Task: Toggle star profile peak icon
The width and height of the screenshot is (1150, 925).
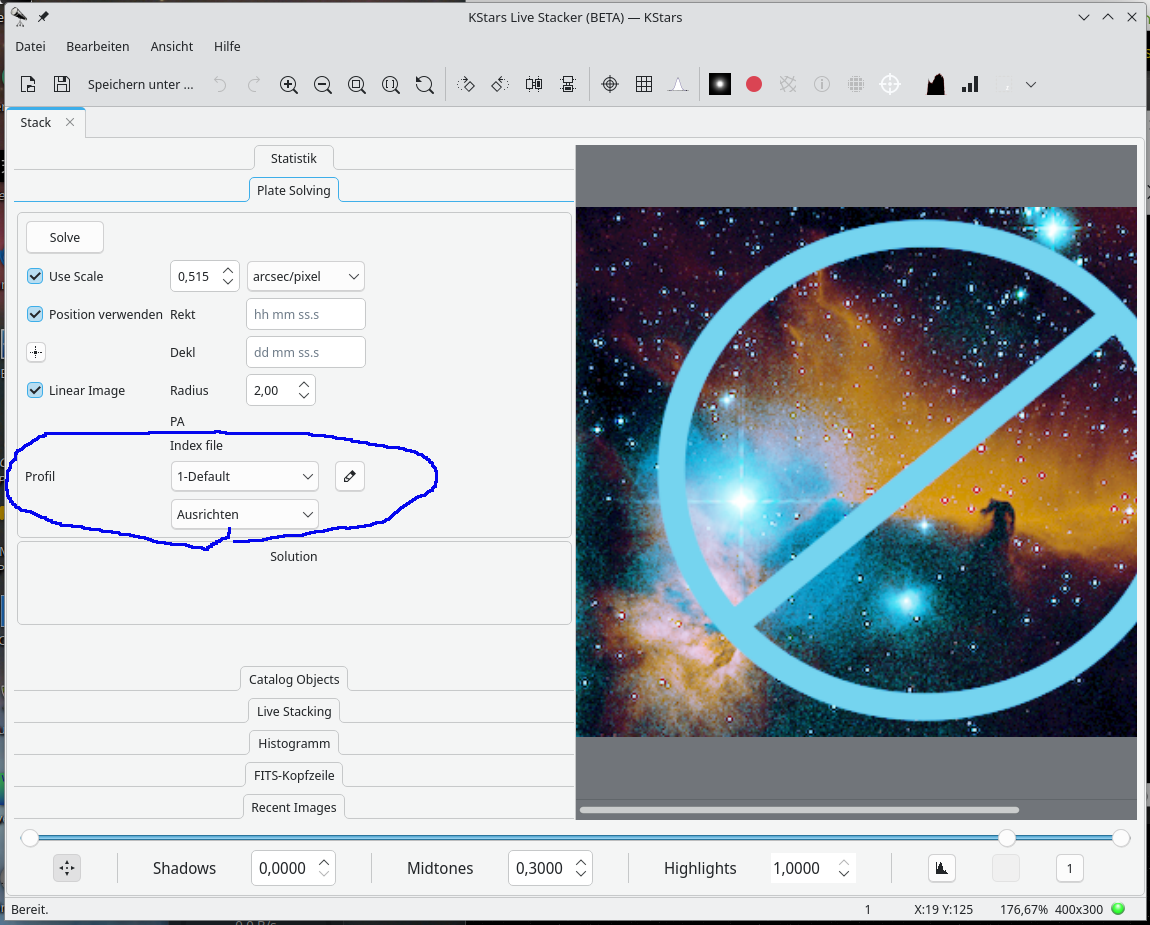Action: [x=678, y=84]
